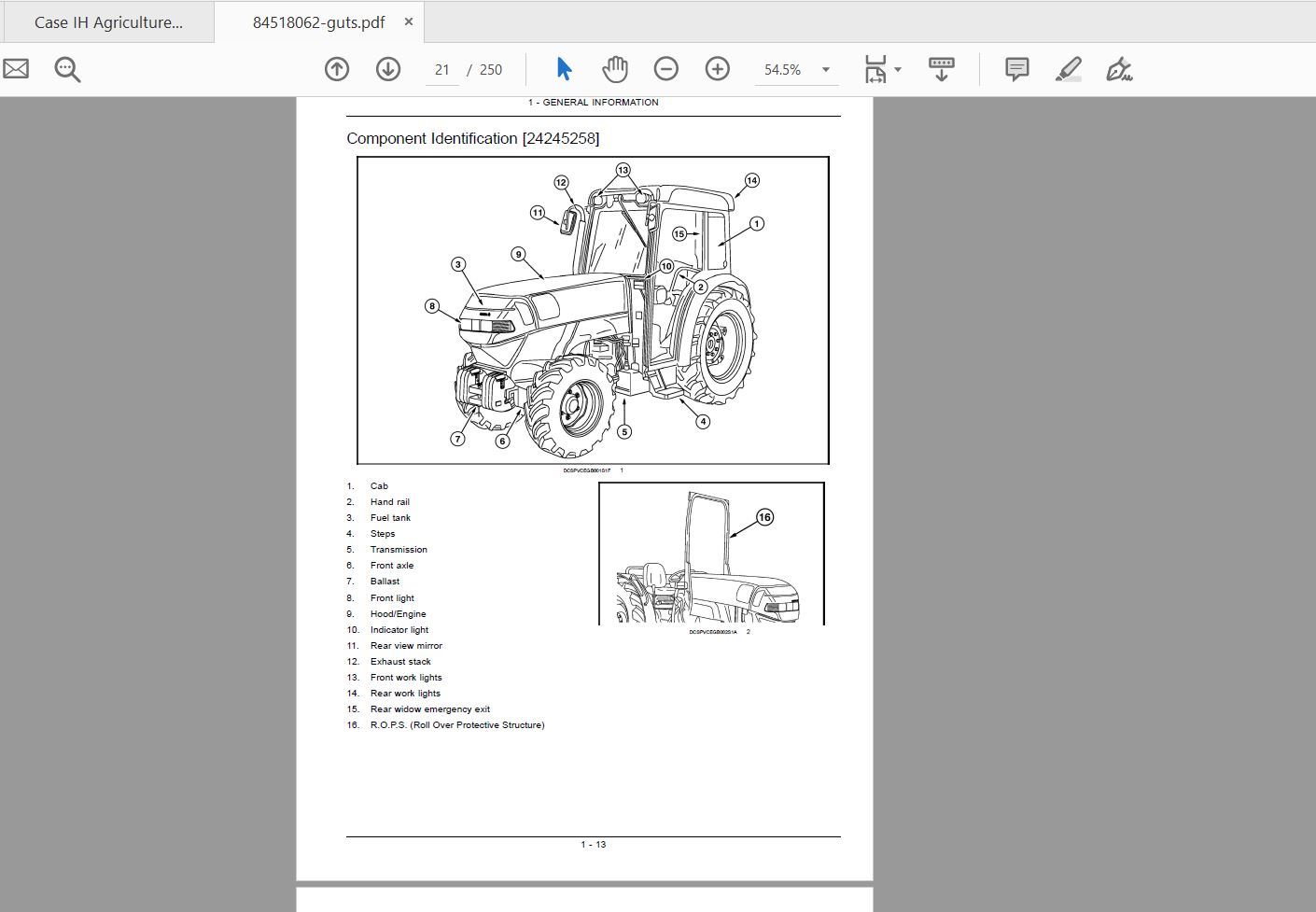Expand the page fit options arrow
Viewport: 1316px width, 912px height.
click(x=898, y=70)
